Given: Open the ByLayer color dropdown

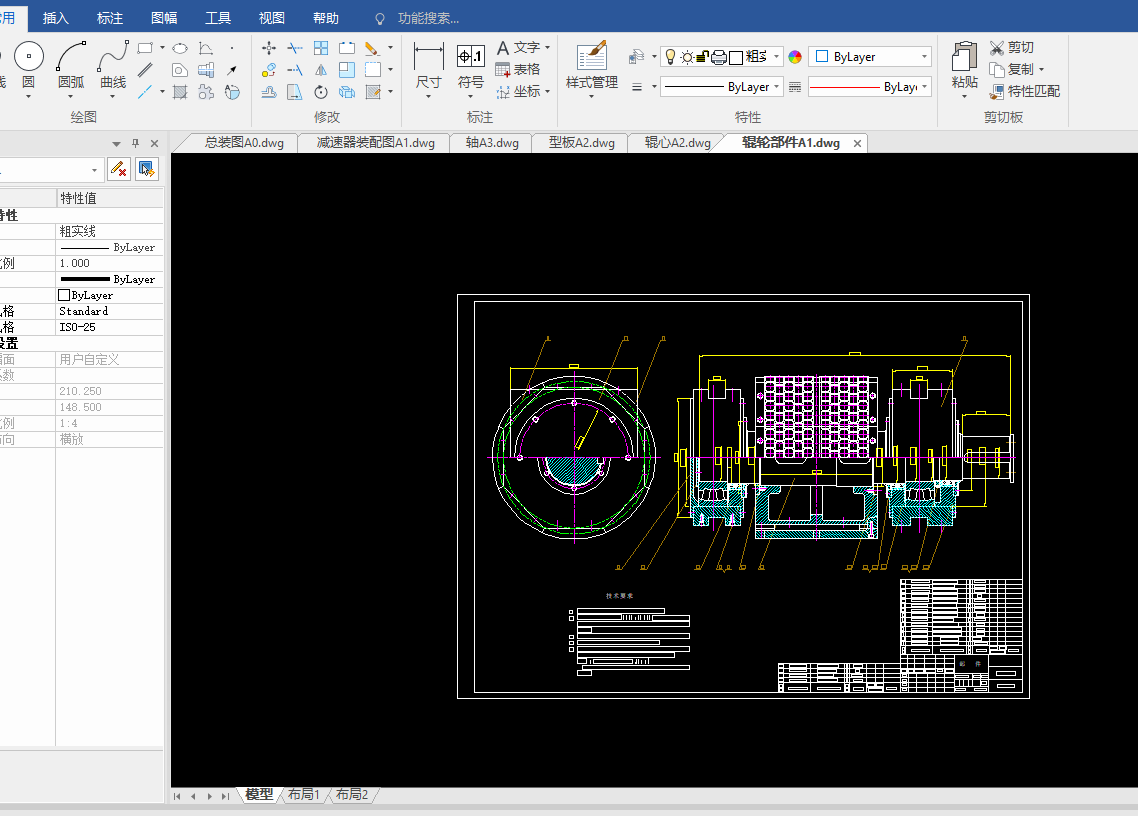Looking at the screenshot, I should (924, 57).
